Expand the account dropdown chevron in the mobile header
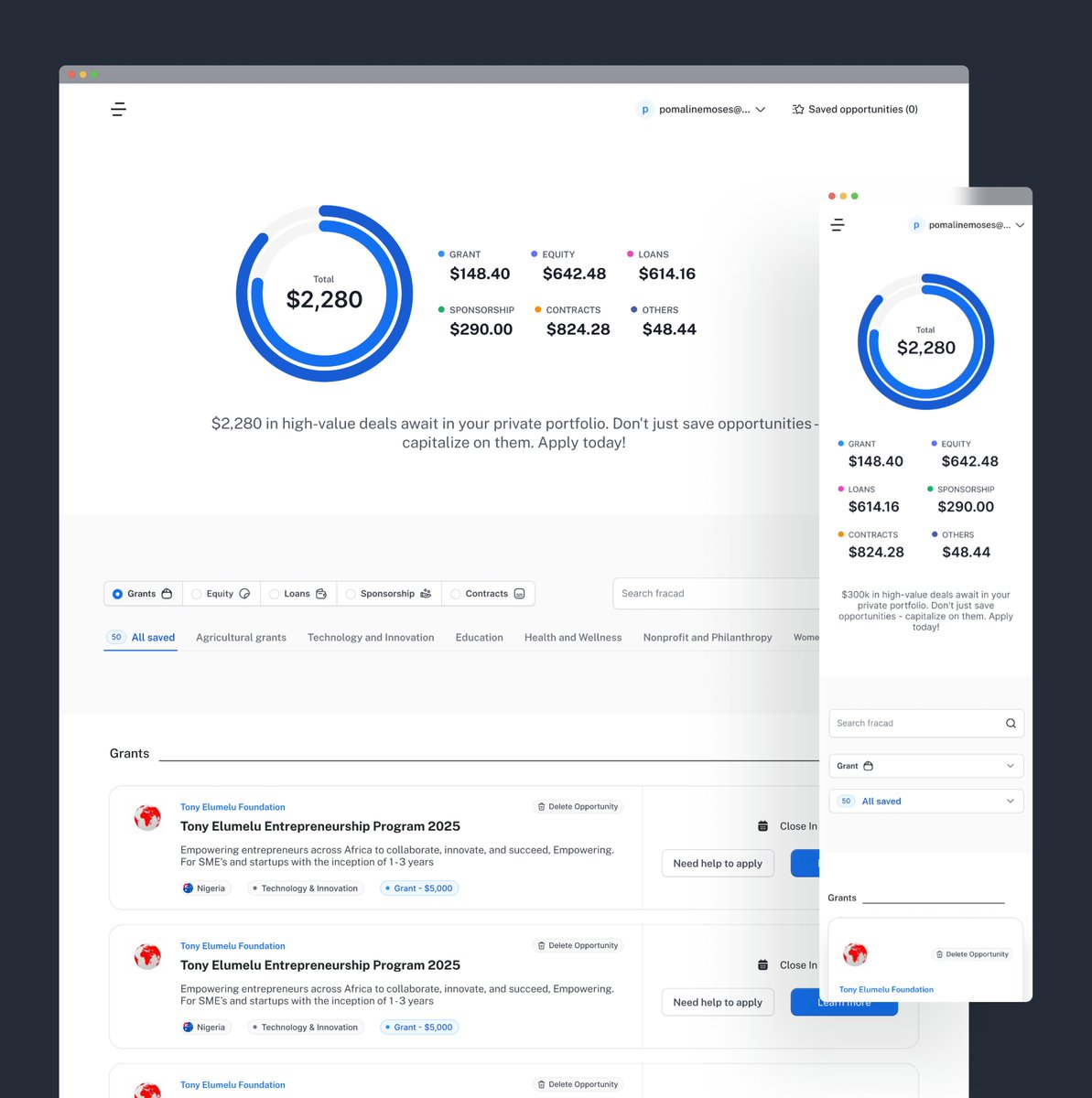Viewport: 1092px width, 1098px height. (1020, 225)
